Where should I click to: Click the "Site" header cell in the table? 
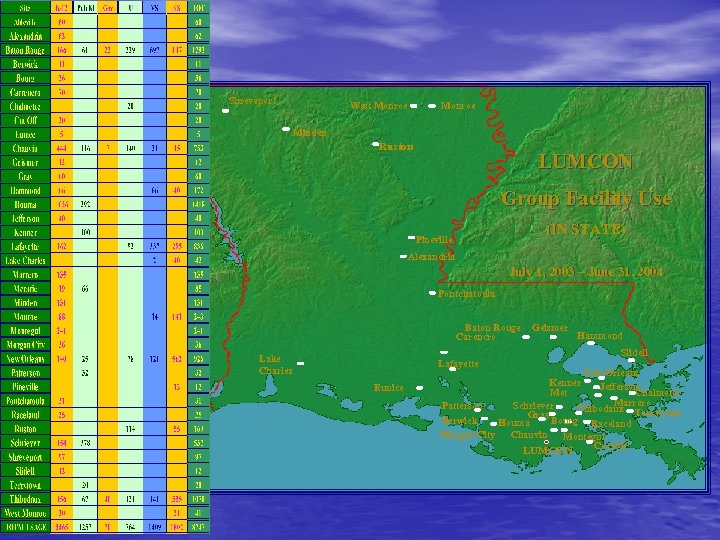point(25,8)
